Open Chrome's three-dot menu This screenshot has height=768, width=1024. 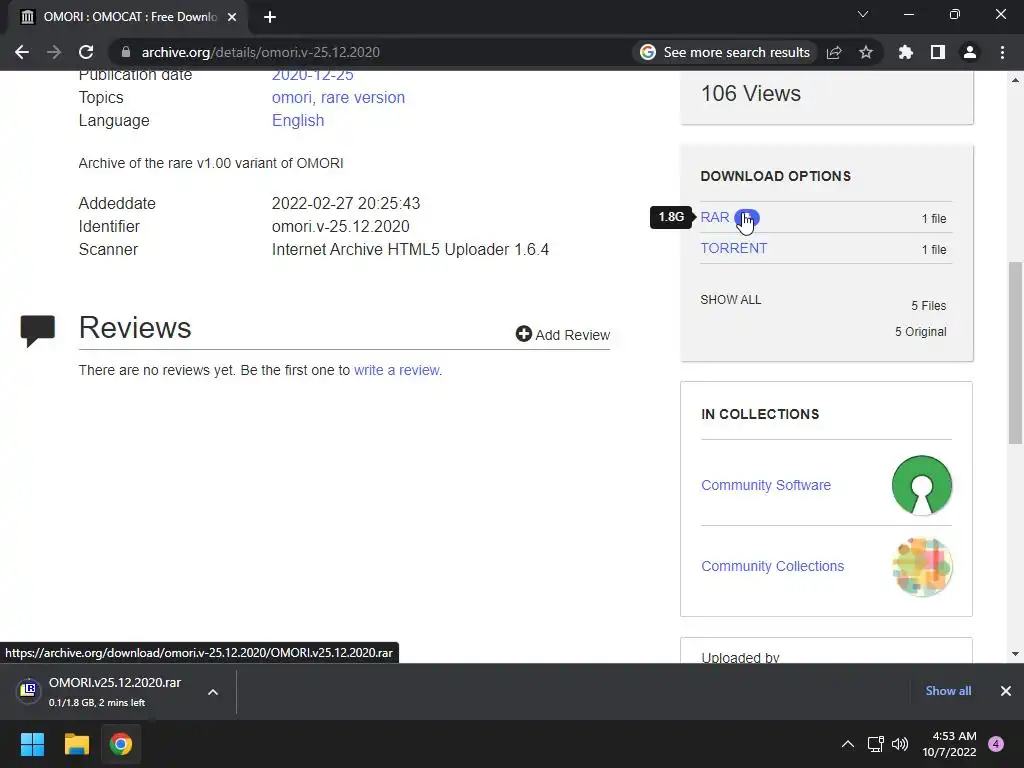coord(1002,52)
